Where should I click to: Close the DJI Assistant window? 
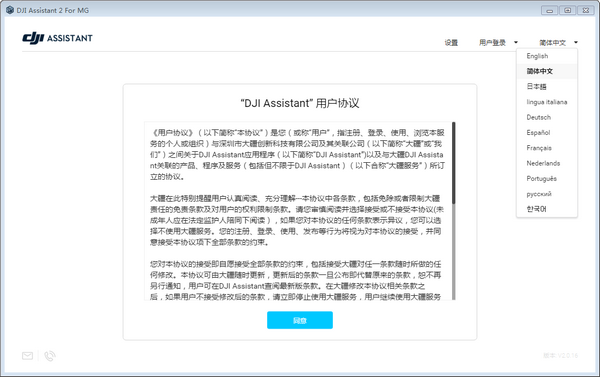pyautogui.click(x=585, y=10)
